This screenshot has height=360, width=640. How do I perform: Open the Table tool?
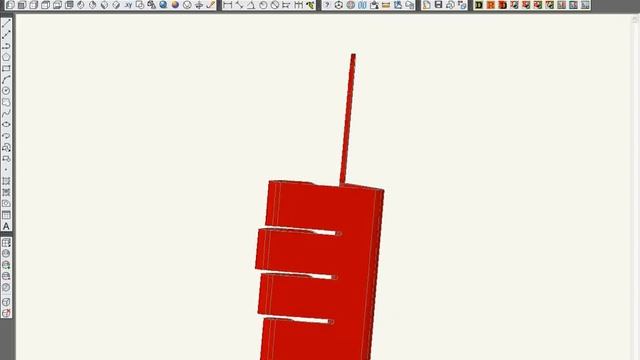(x=6, y=215)
